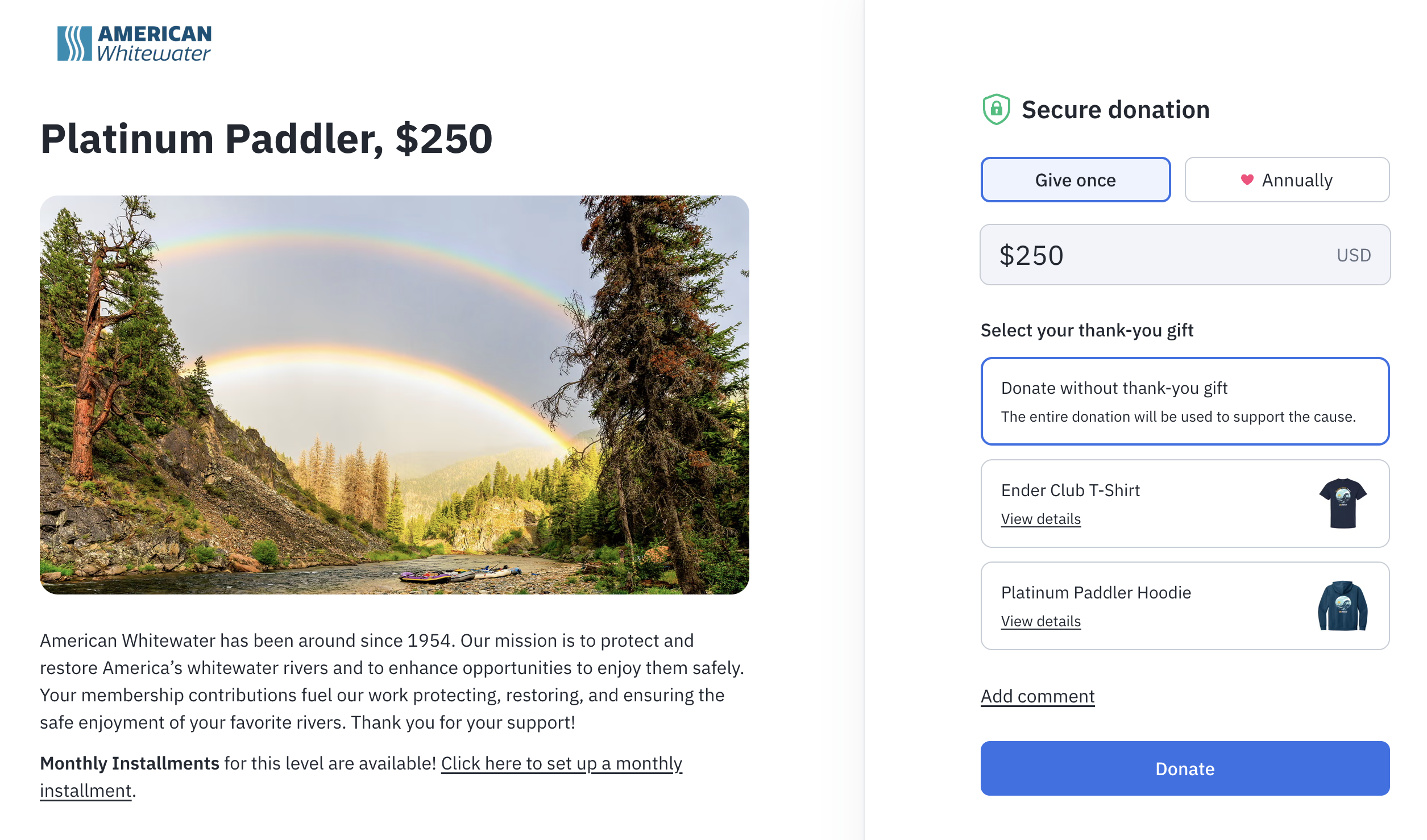
Task: Click the Platinum Paddler, $250 heading
Action: pos(266,139)
